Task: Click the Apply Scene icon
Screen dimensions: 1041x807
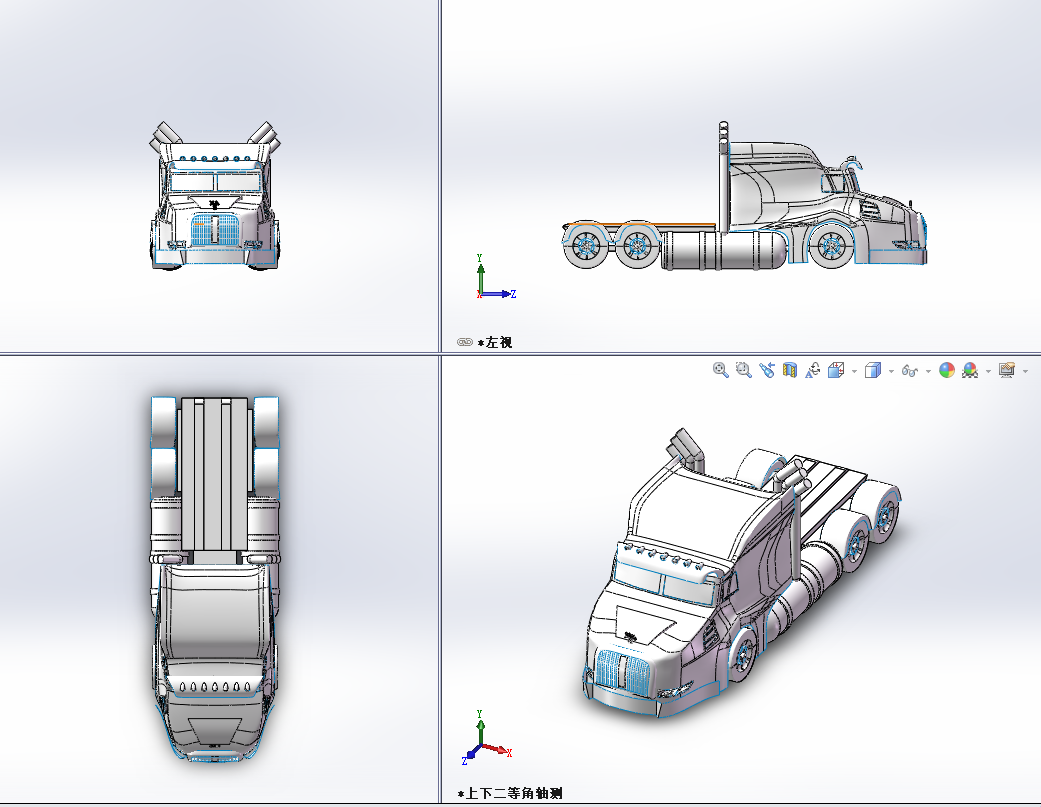Action: coord(970,370)
